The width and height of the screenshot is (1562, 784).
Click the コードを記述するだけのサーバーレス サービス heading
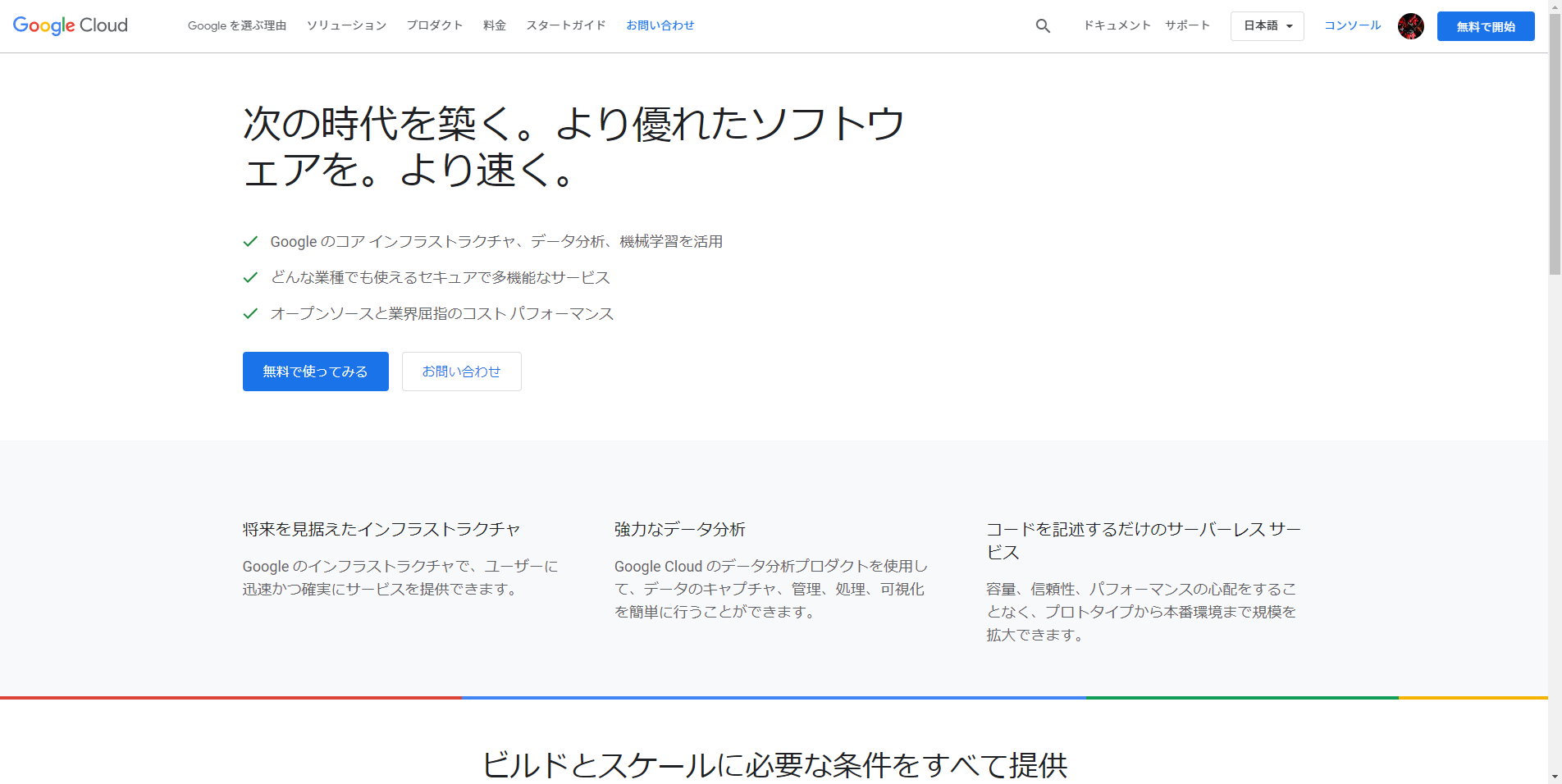(1144, 541)
